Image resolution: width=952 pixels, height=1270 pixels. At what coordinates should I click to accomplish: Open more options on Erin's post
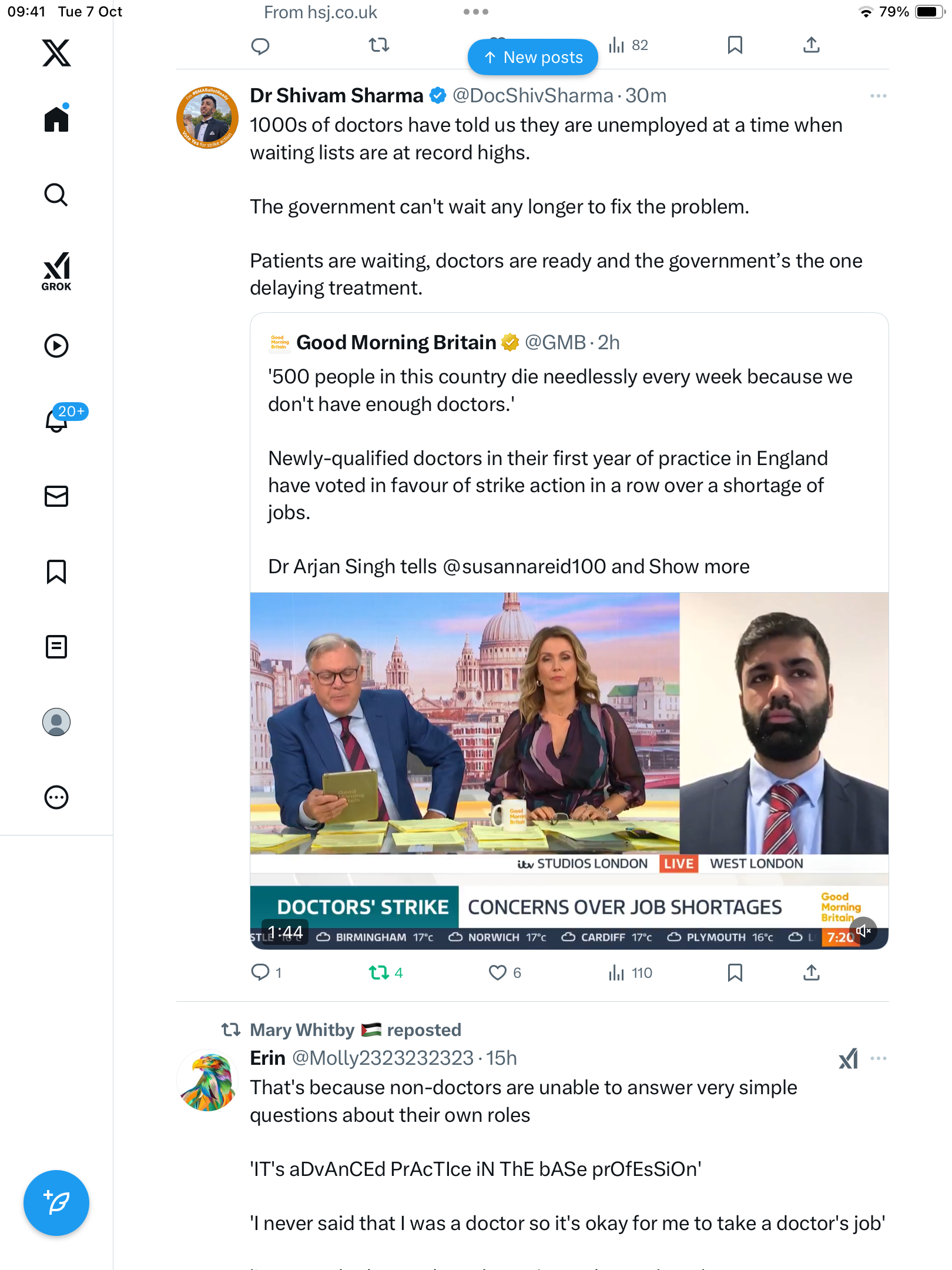coord(878,1058)
